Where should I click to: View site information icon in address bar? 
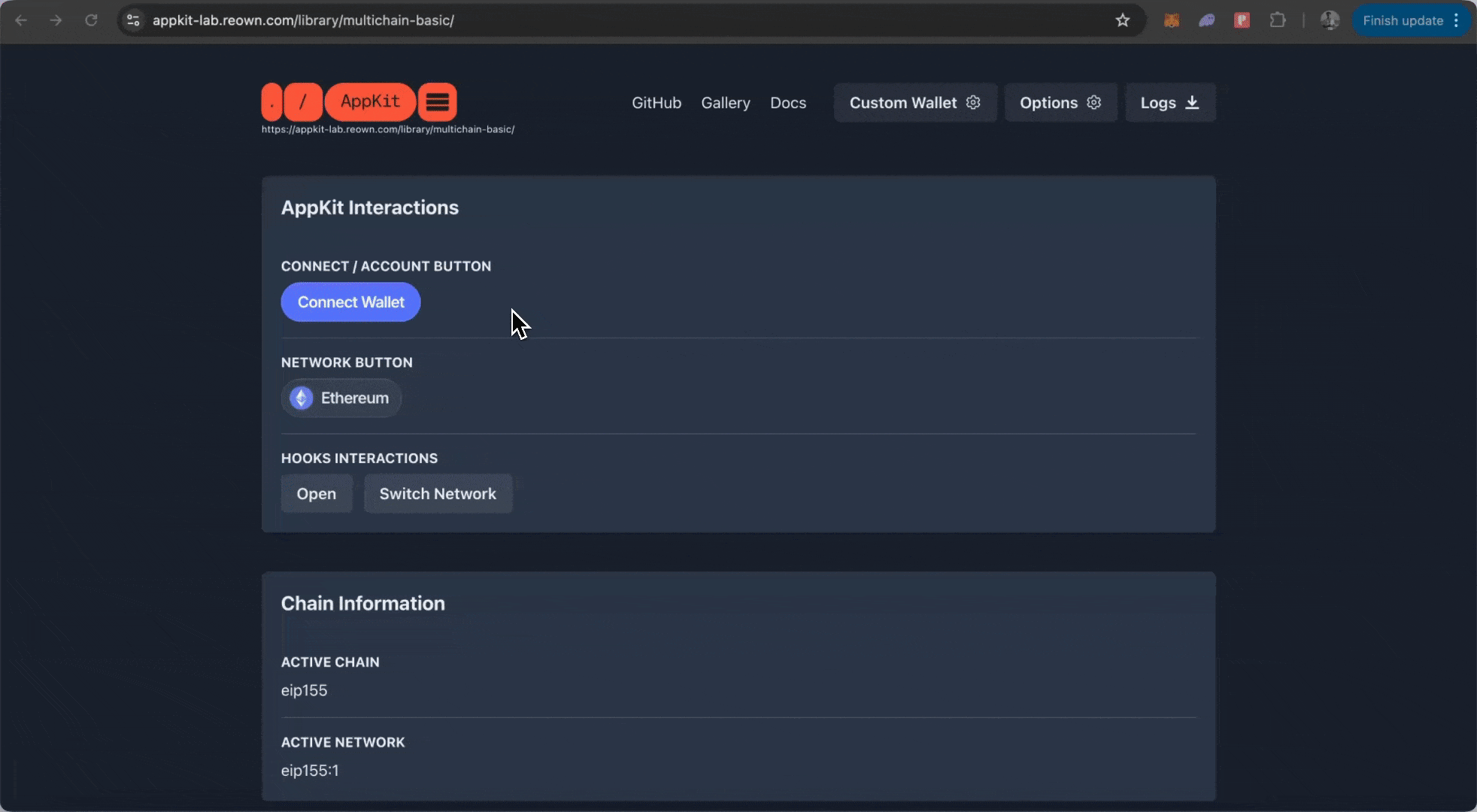pyautogui.click(x=133, y=20)
